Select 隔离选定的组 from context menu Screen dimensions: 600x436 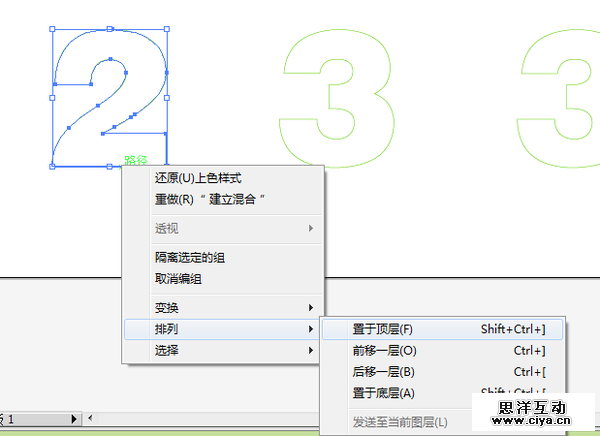click(x=190, y=258)
